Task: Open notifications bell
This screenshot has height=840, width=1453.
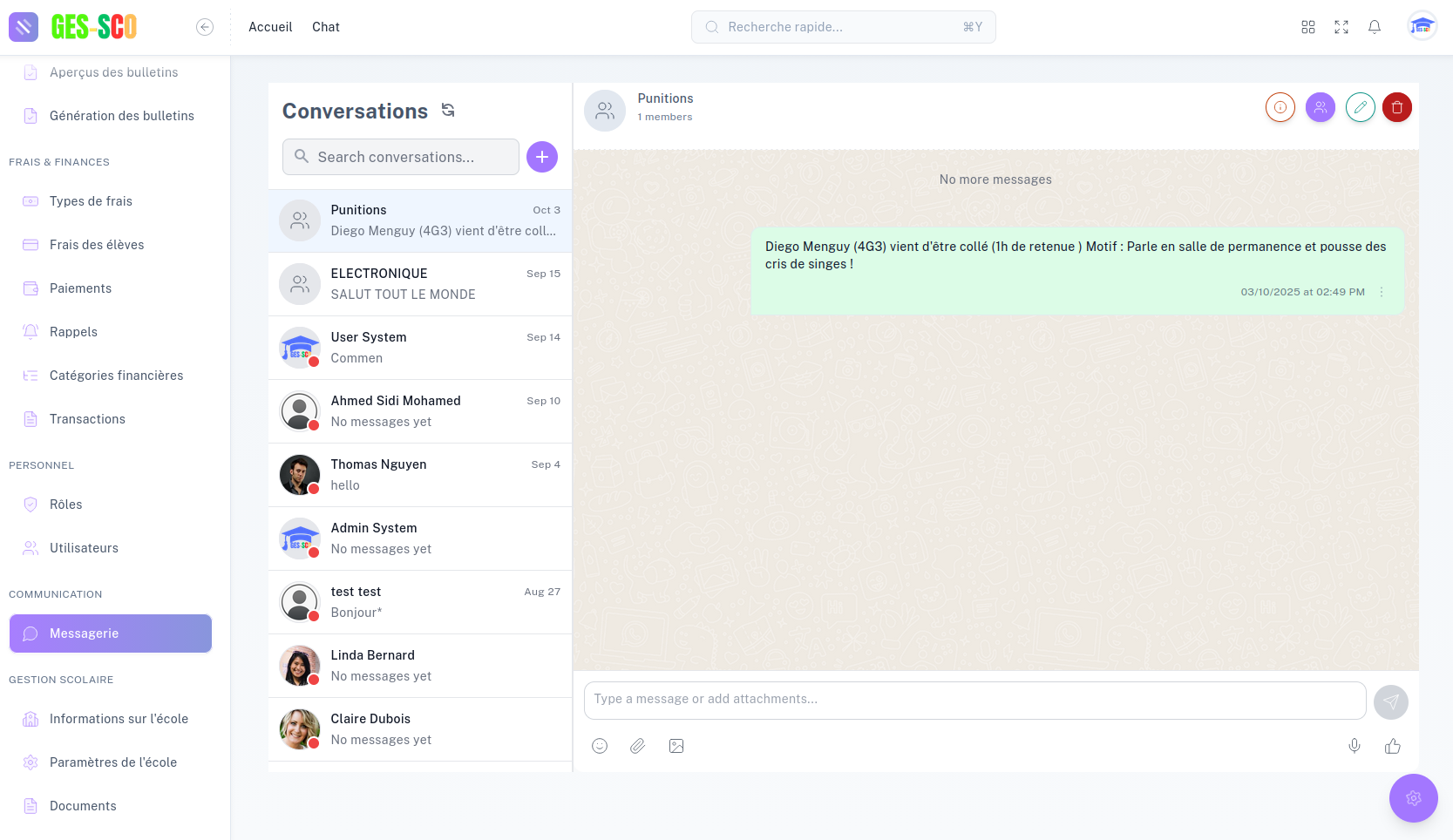Action: tap(1374, 26)
